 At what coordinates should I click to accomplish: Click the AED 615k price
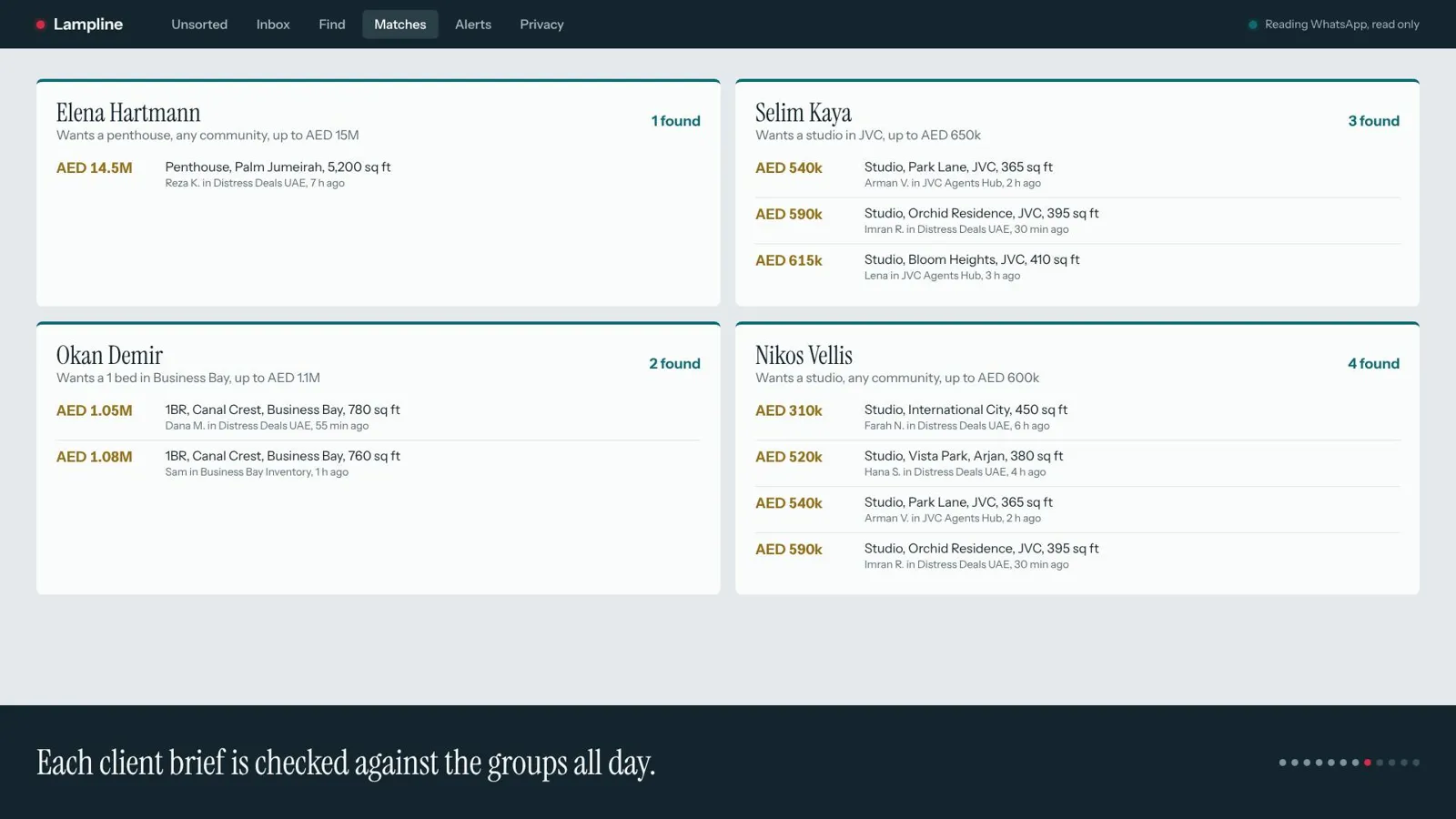(x=789, y=261)
